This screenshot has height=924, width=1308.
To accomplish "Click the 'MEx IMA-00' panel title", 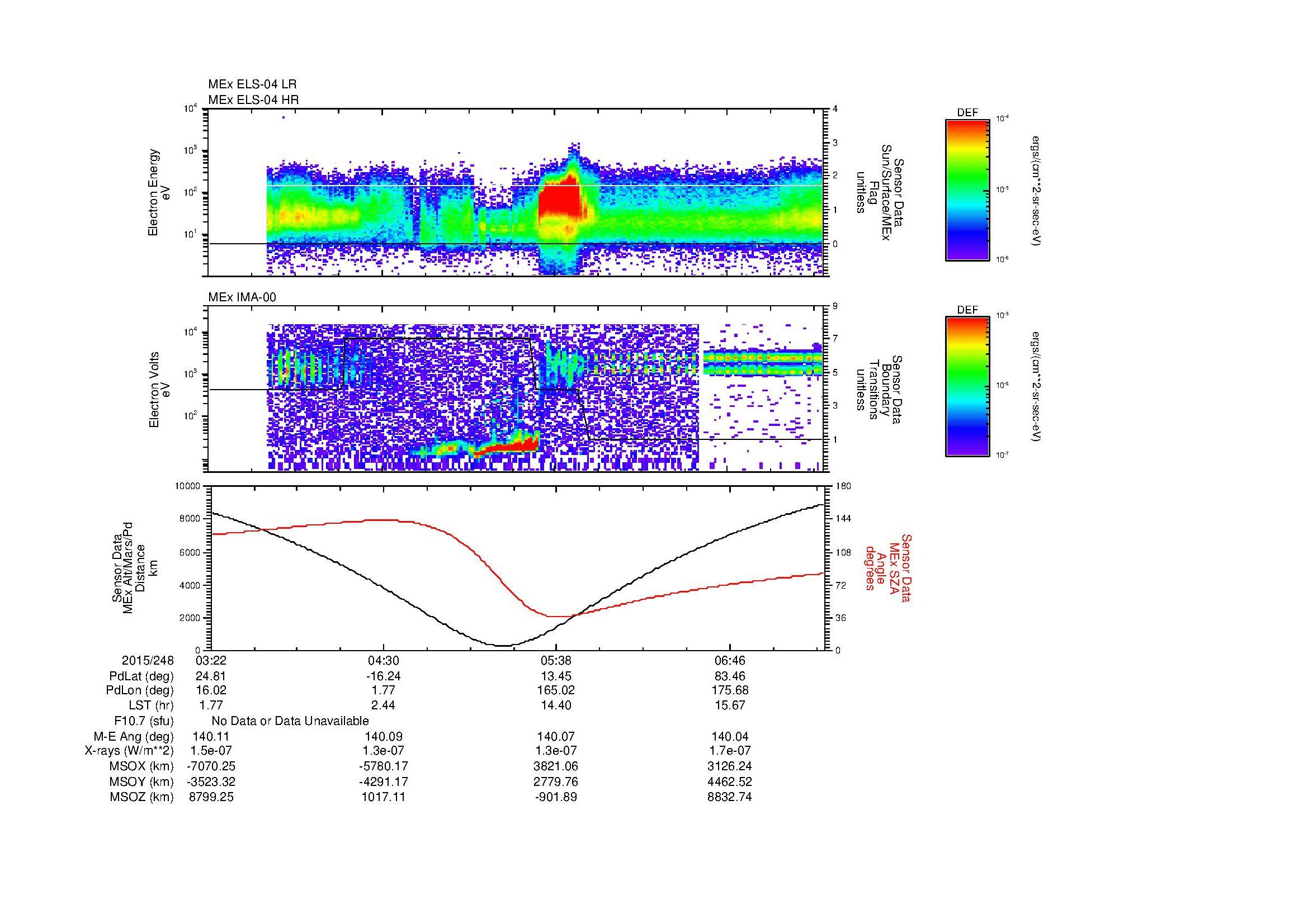I will [x=242, y=297].
